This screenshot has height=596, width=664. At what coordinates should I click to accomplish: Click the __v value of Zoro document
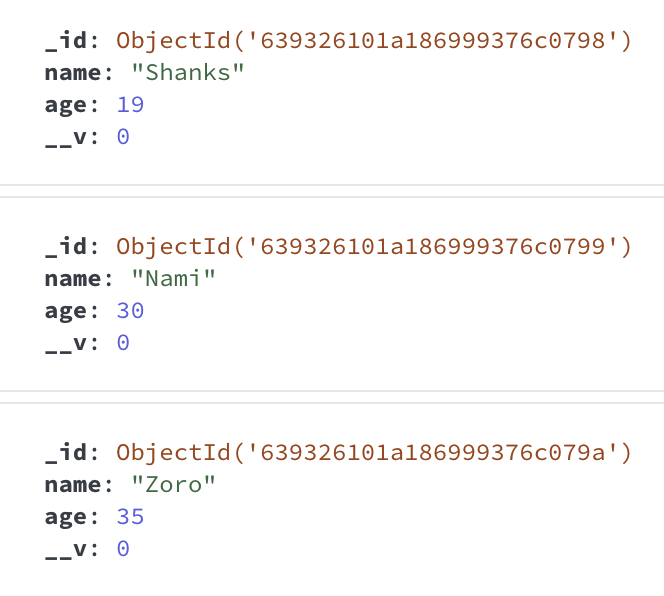[x=123, y=548]
